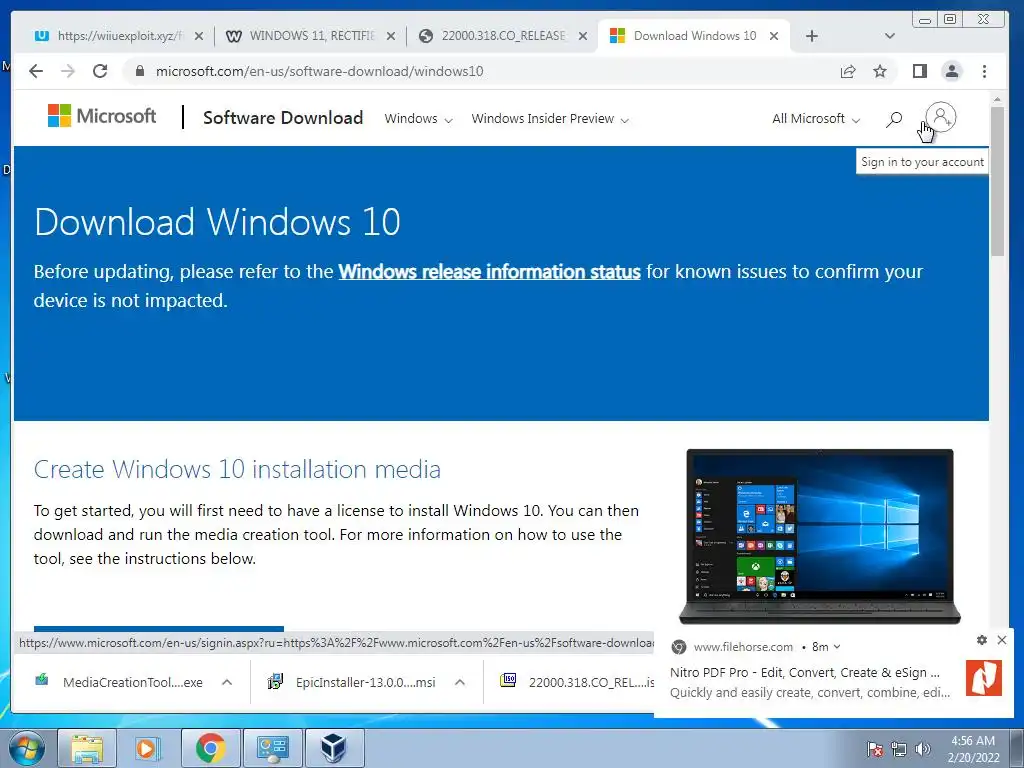The width and height of the screenshot is (1024, 768).
Task: Open Chrome three-dot menu
Action: point(984,71)
